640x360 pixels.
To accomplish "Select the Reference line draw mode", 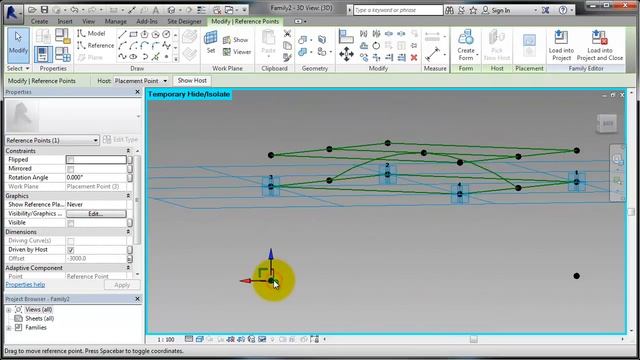I will click(96, 45).
